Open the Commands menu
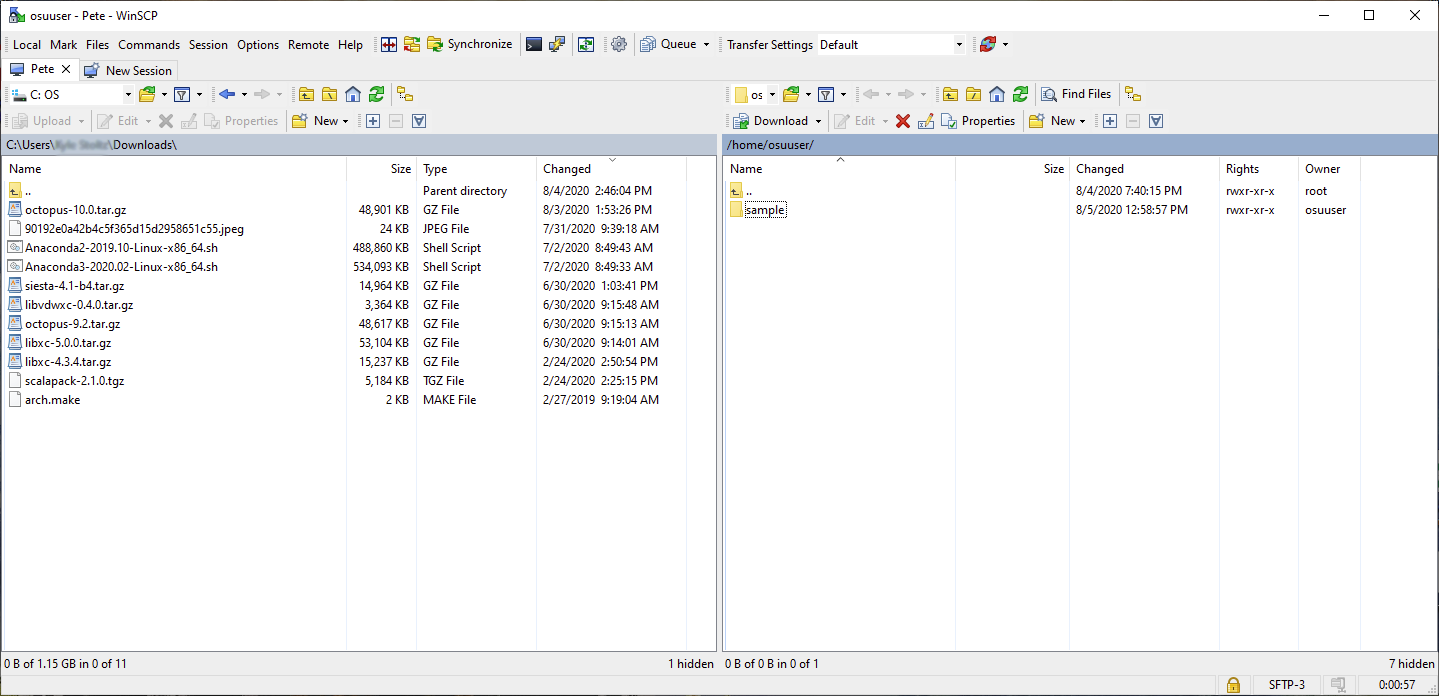This screenshot has width=1439, height=696. [x=148, y=44]
